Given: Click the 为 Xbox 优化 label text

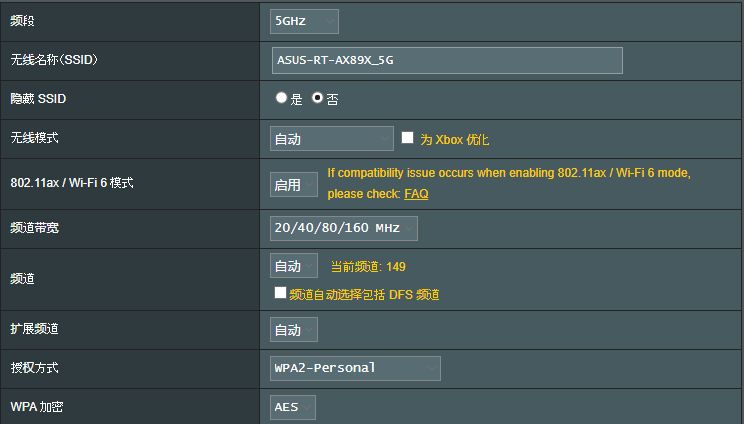Looking at the screenshot, I should 455,139.
